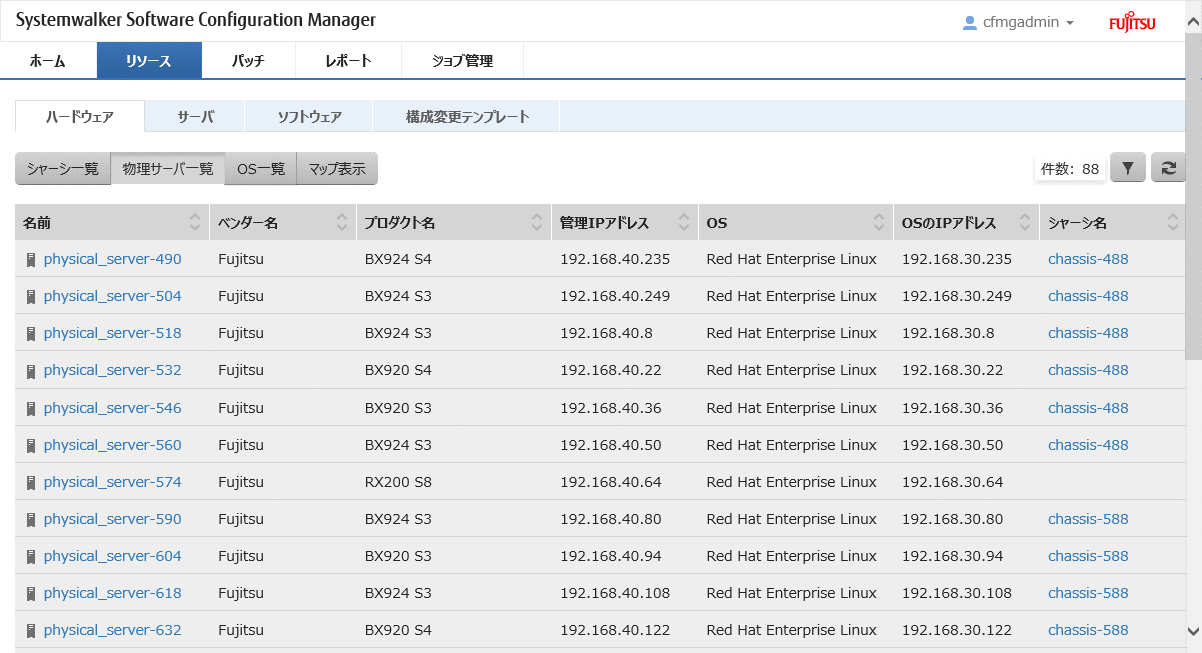Select the ハードウェア sub-tab
The image size is (1202, 653).
pyautogui.click(x=80, y=116)
